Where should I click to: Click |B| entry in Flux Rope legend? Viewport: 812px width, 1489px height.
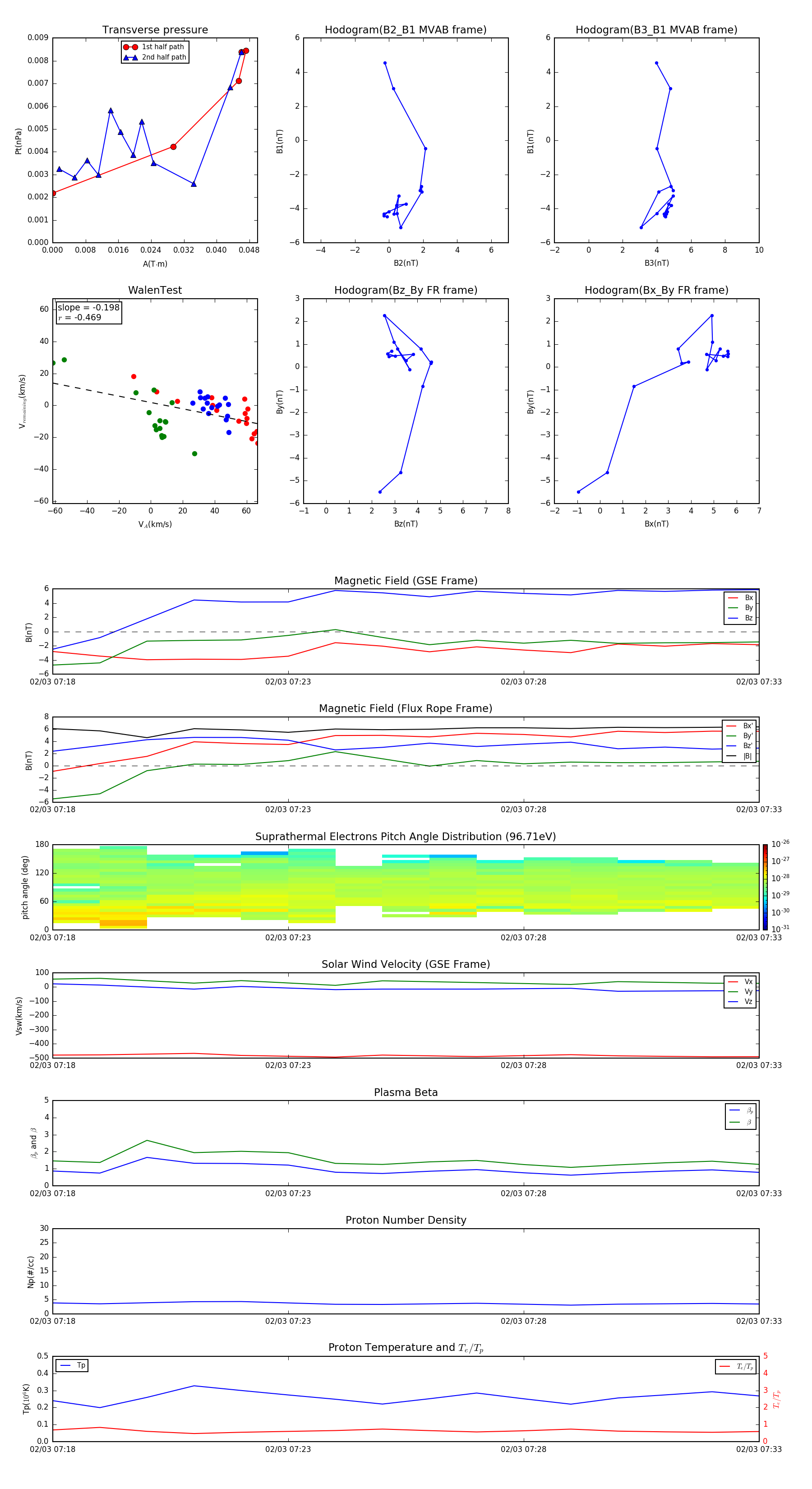739,756
